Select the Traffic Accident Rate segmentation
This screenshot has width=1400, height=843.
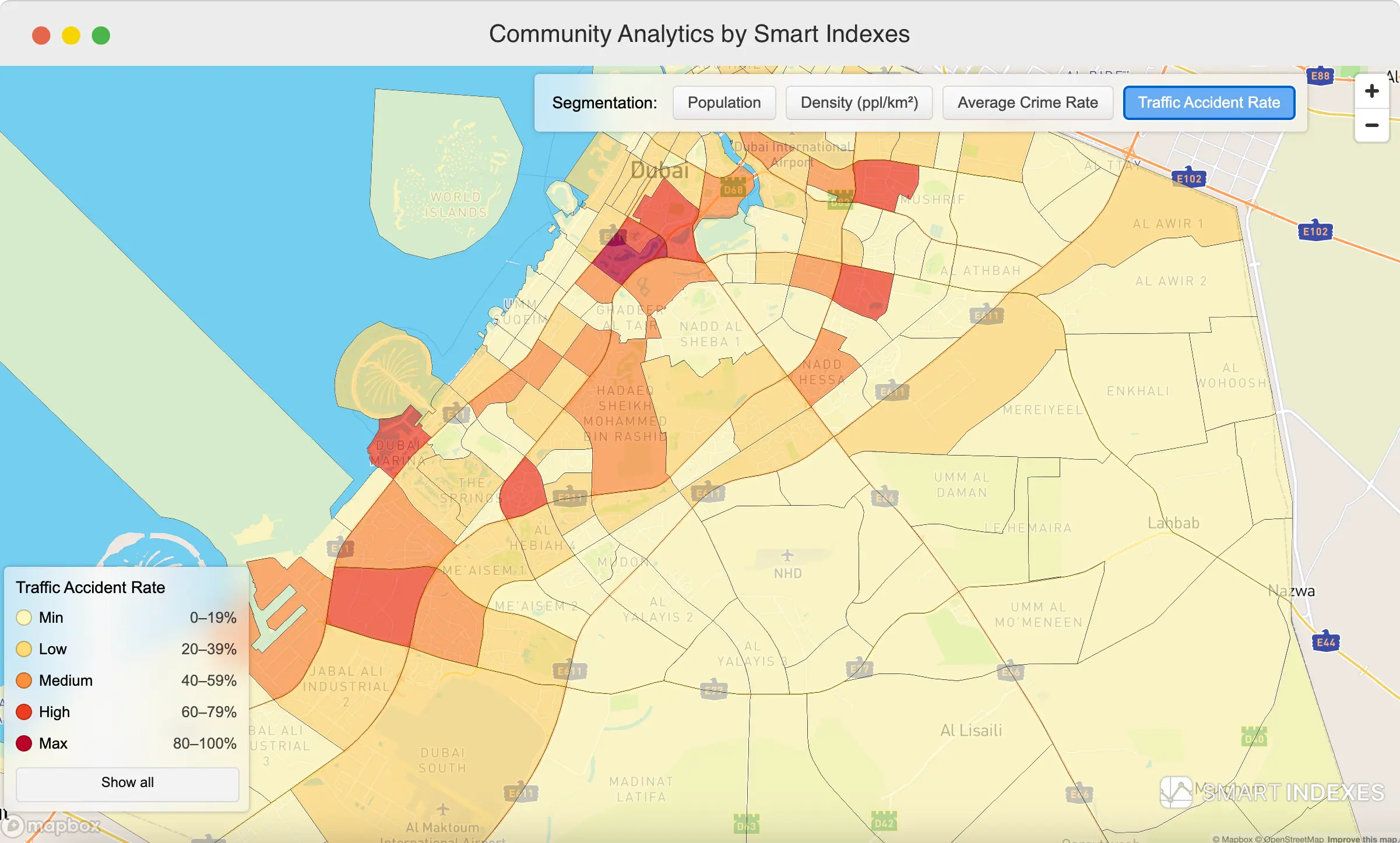tap(1209, 103)
